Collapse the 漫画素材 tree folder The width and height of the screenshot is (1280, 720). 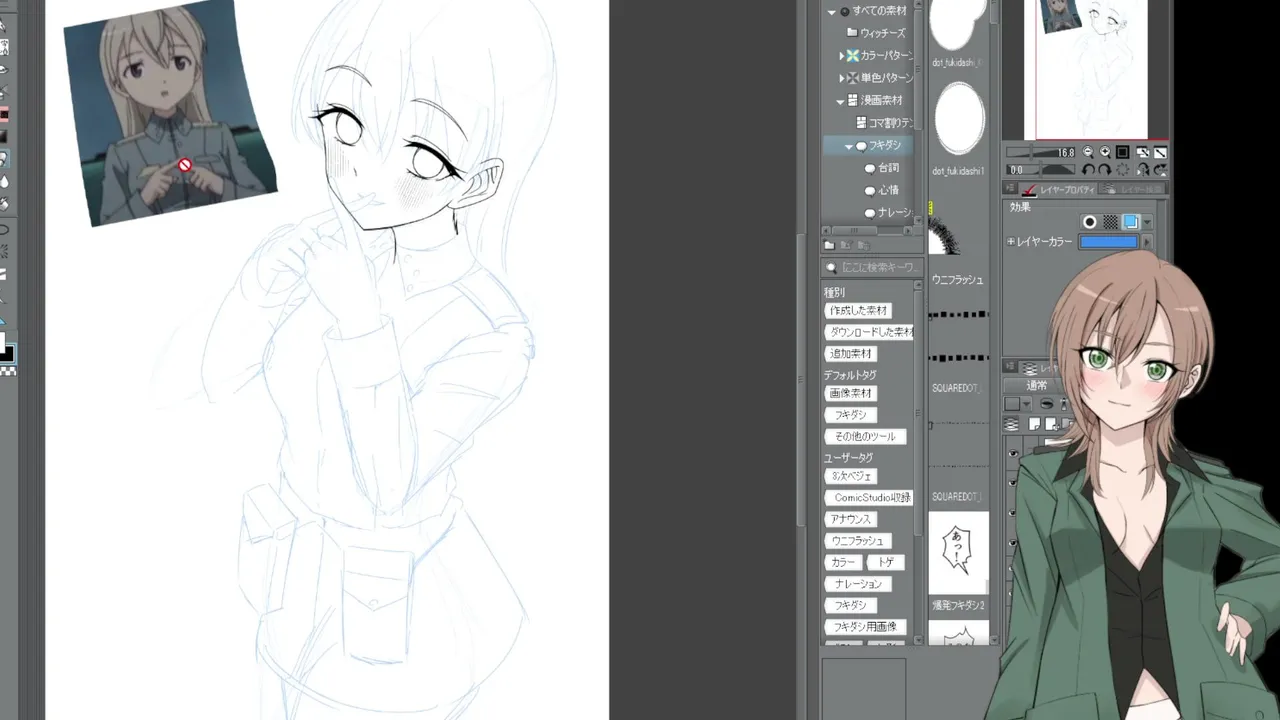841,101
